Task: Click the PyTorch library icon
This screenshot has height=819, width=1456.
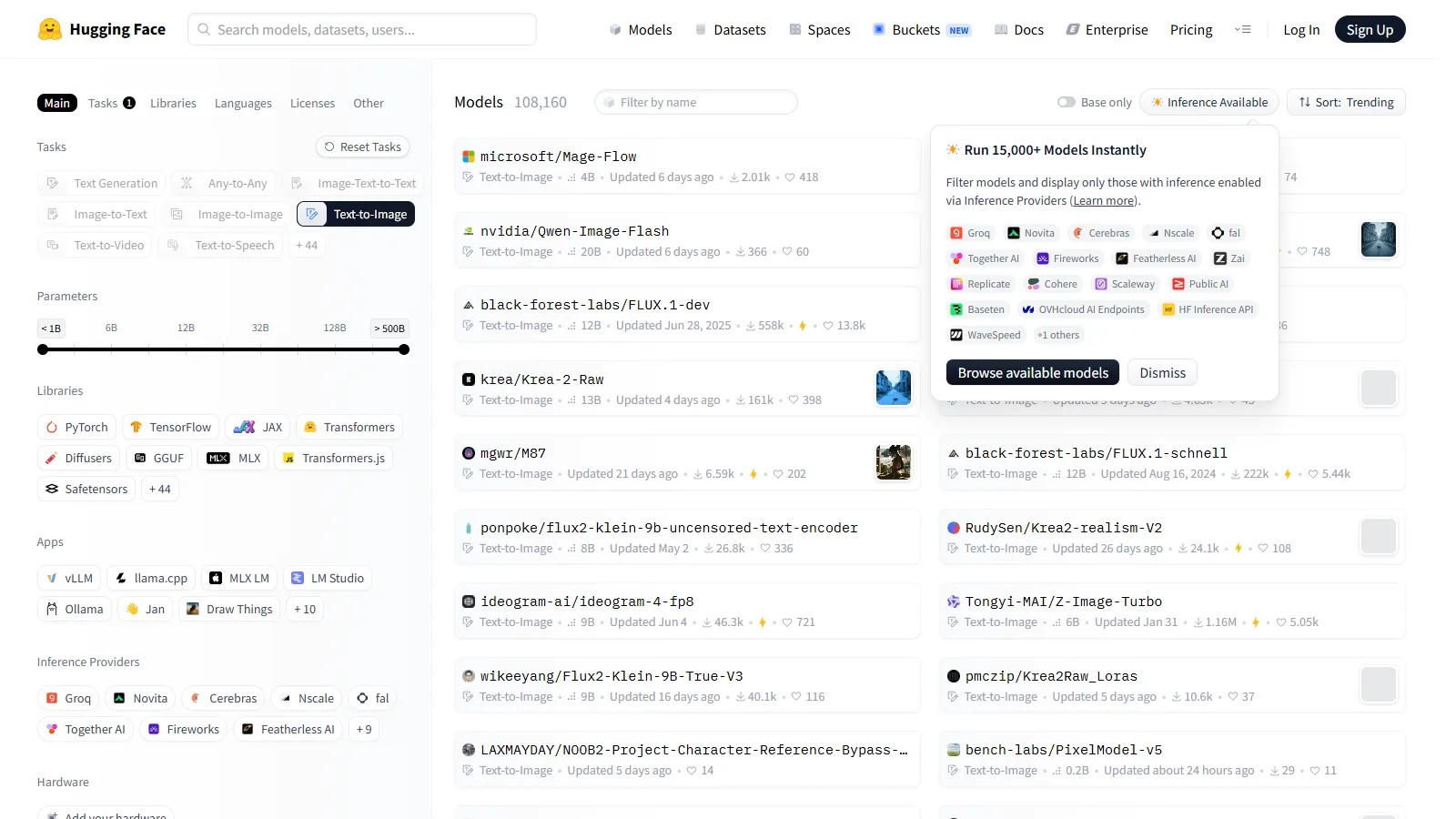Action: click(52, 427)
